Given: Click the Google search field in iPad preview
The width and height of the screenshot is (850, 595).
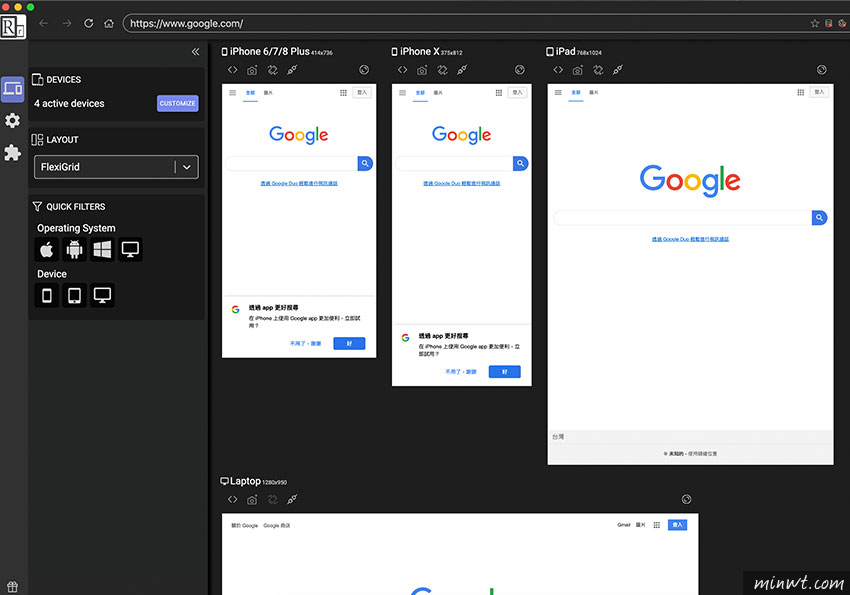Looking at the screenshot, I should [x=682, y=218].
